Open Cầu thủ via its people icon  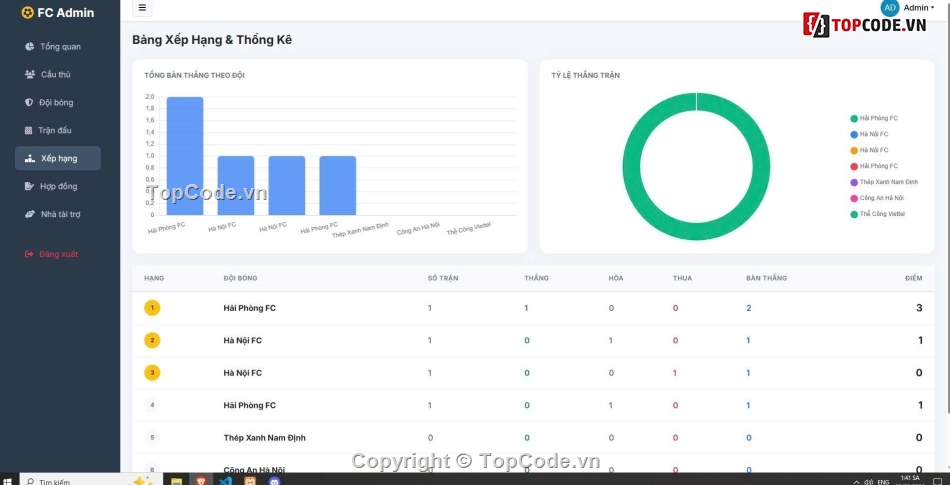[x=30, y=74]
